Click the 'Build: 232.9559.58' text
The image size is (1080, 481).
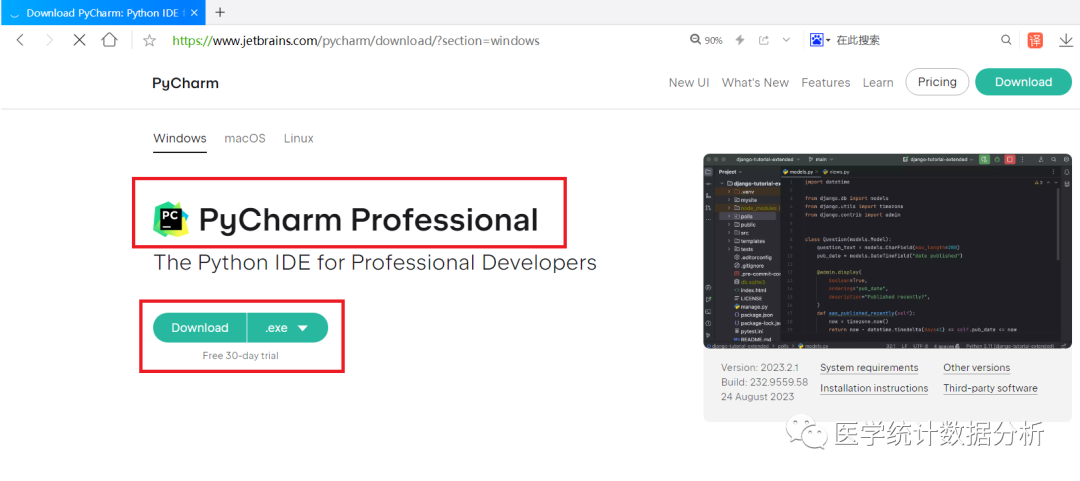(x=765, y=382)
